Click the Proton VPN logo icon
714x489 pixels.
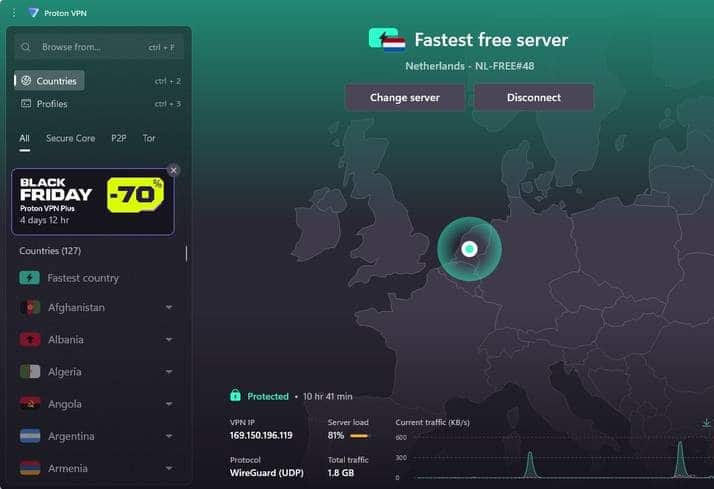click(x=33, y=13)
